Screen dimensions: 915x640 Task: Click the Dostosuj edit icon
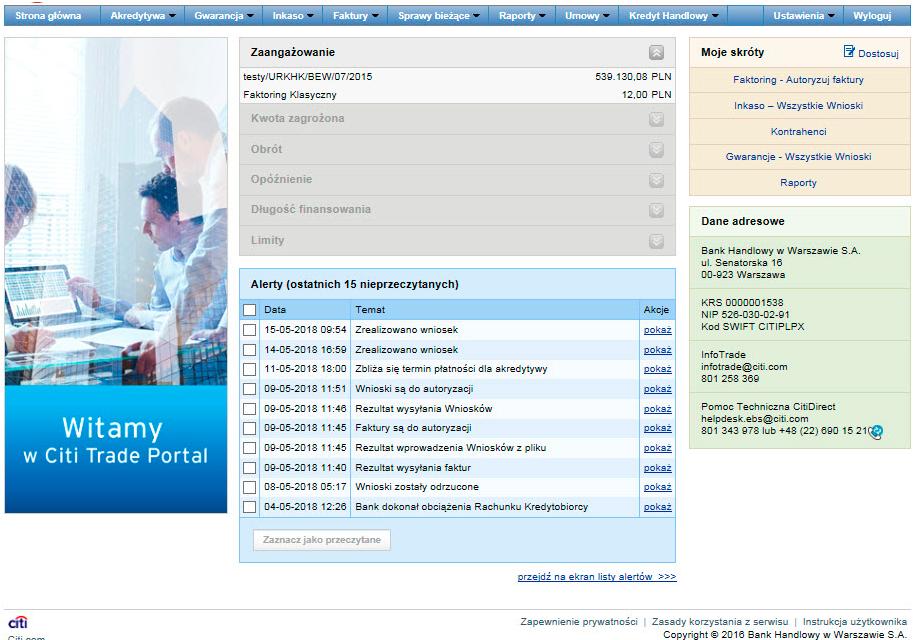pos(849,52)
